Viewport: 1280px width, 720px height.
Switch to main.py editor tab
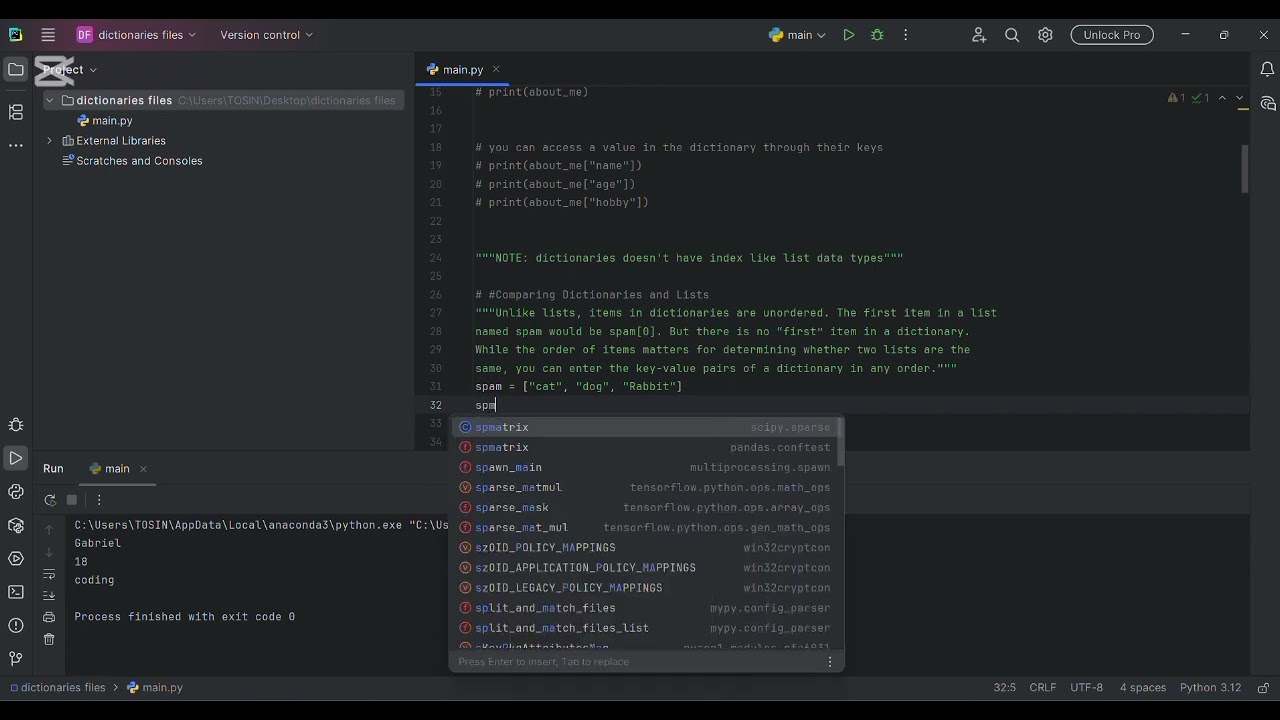[463, 70]
